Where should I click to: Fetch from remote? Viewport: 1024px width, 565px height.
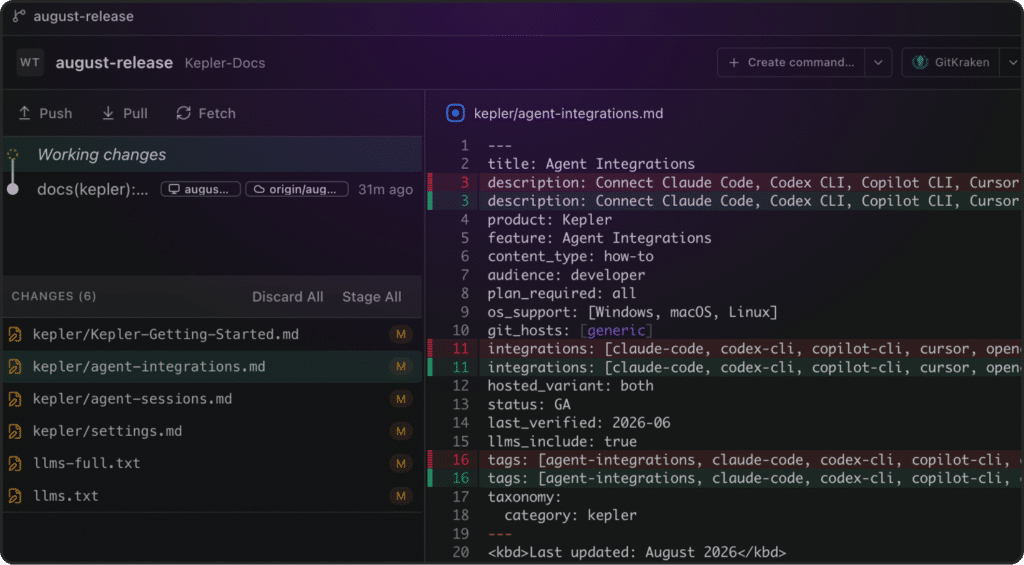coord(206,113)
